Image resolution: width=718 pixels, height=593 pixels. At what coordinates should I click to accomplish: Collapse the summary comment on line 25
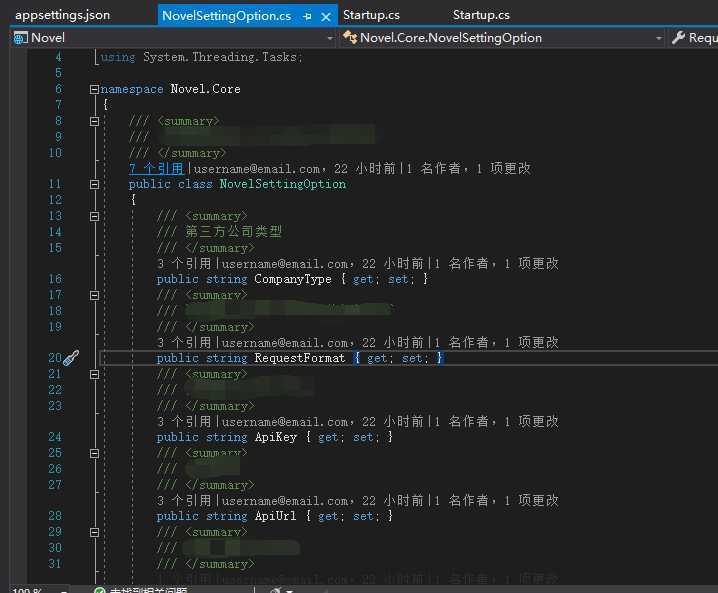coord(94,453)
